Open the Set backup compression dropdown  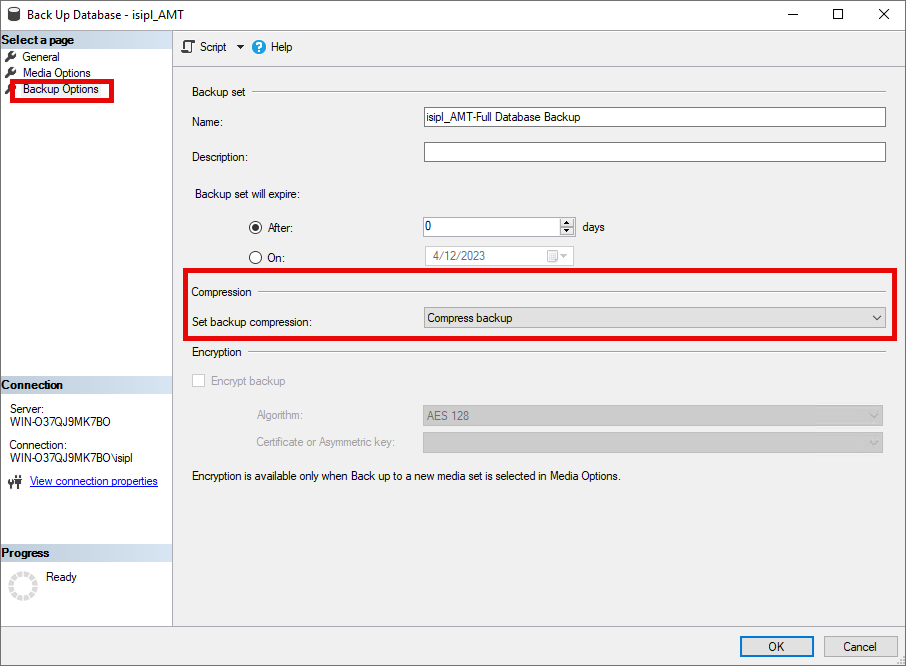click(x=876, y=317)
